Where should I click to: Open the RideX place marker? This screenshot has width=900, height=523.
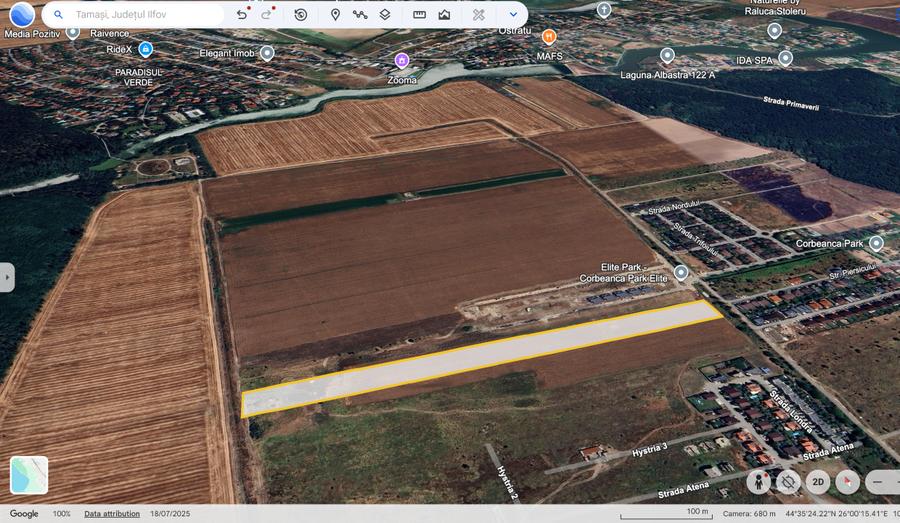(146, 49)
